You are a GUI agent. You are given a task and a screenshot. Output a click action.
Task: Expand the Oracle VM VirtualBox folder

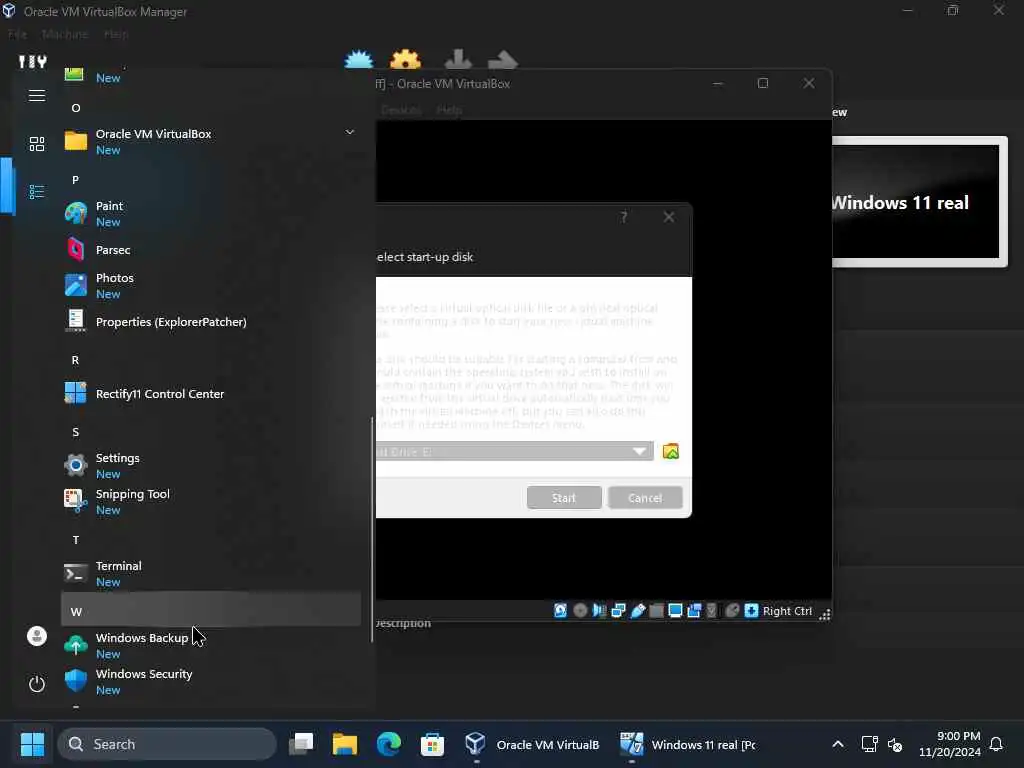(x=211, y=141)
